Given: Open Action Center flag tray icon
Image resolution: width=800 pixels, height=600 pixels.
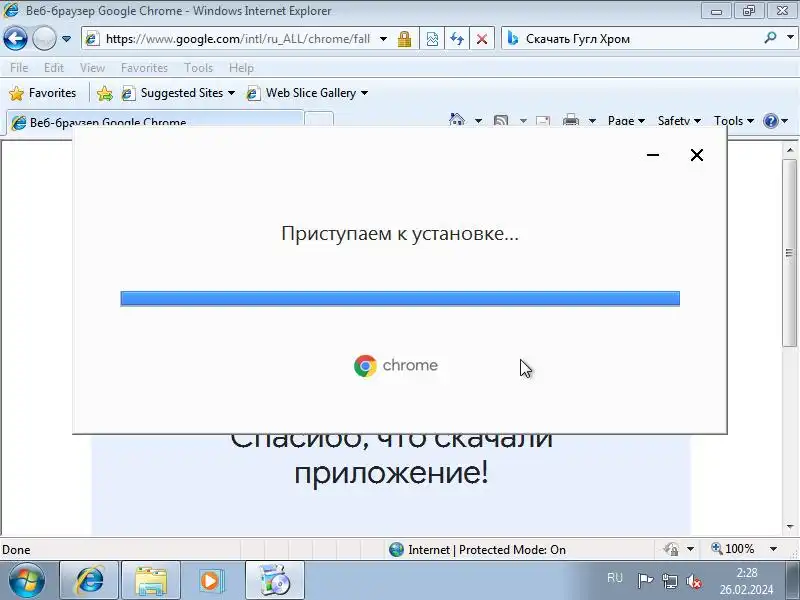Looking at the screenshot, I should pos(645,580).
